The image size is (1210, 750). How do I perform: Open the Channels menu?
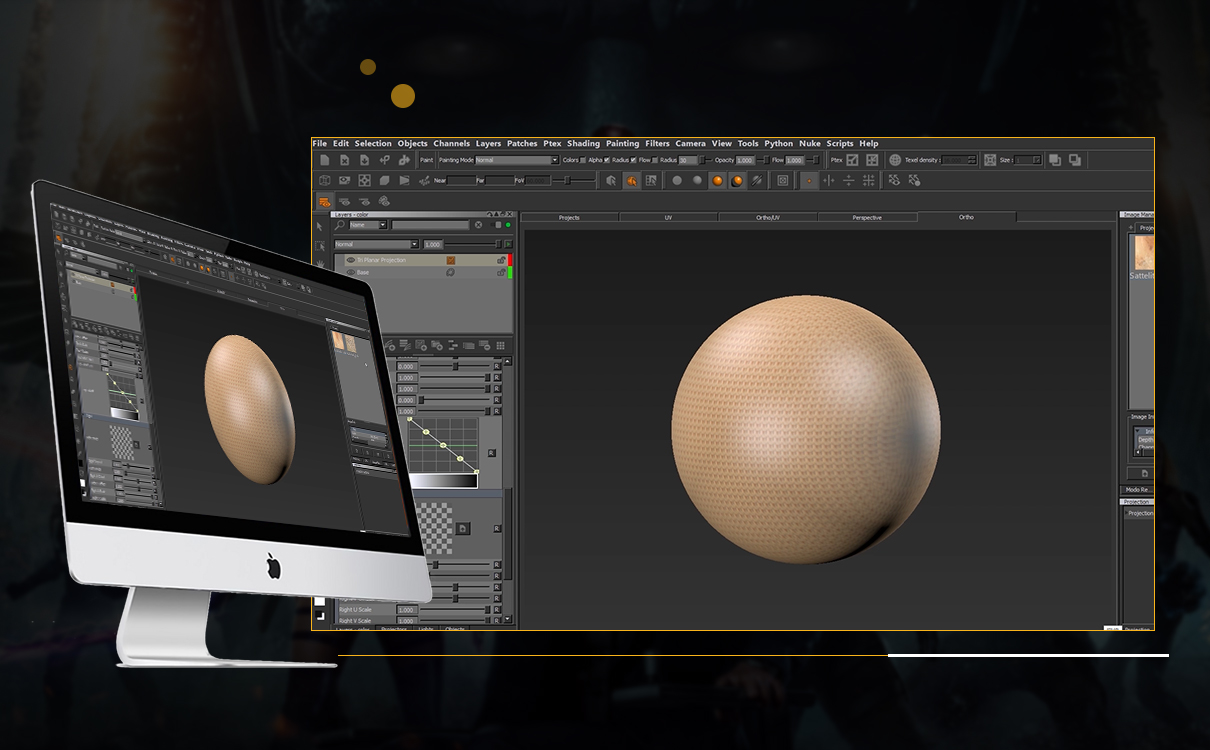(x=451, y=143)
